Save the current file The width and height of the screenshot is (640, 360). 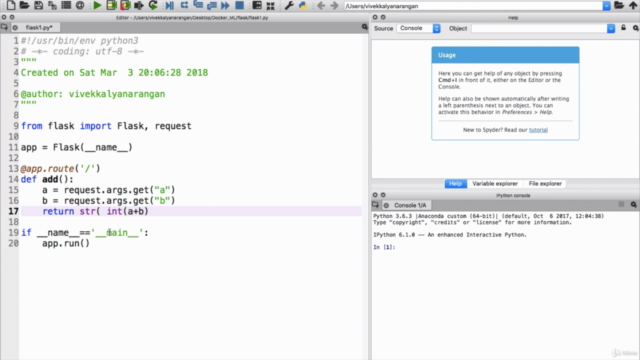[x=38, y=5]
